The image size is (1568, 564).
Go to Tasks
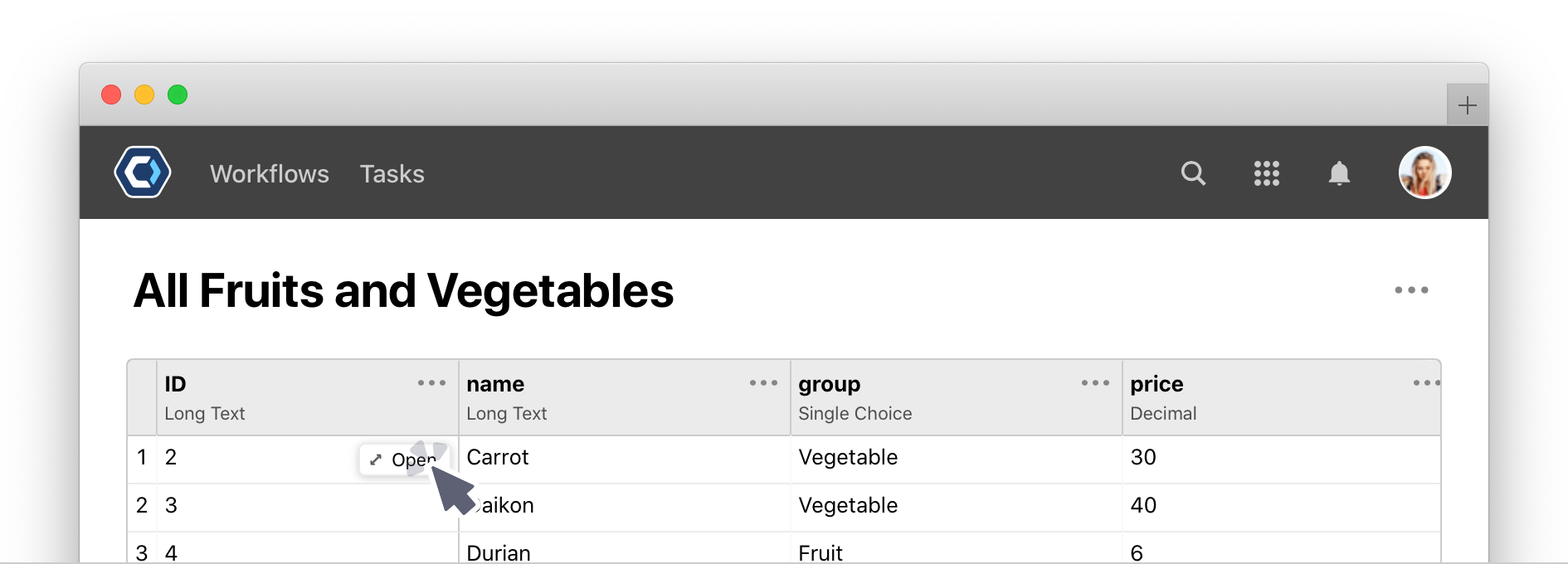[x=392, y=174]
